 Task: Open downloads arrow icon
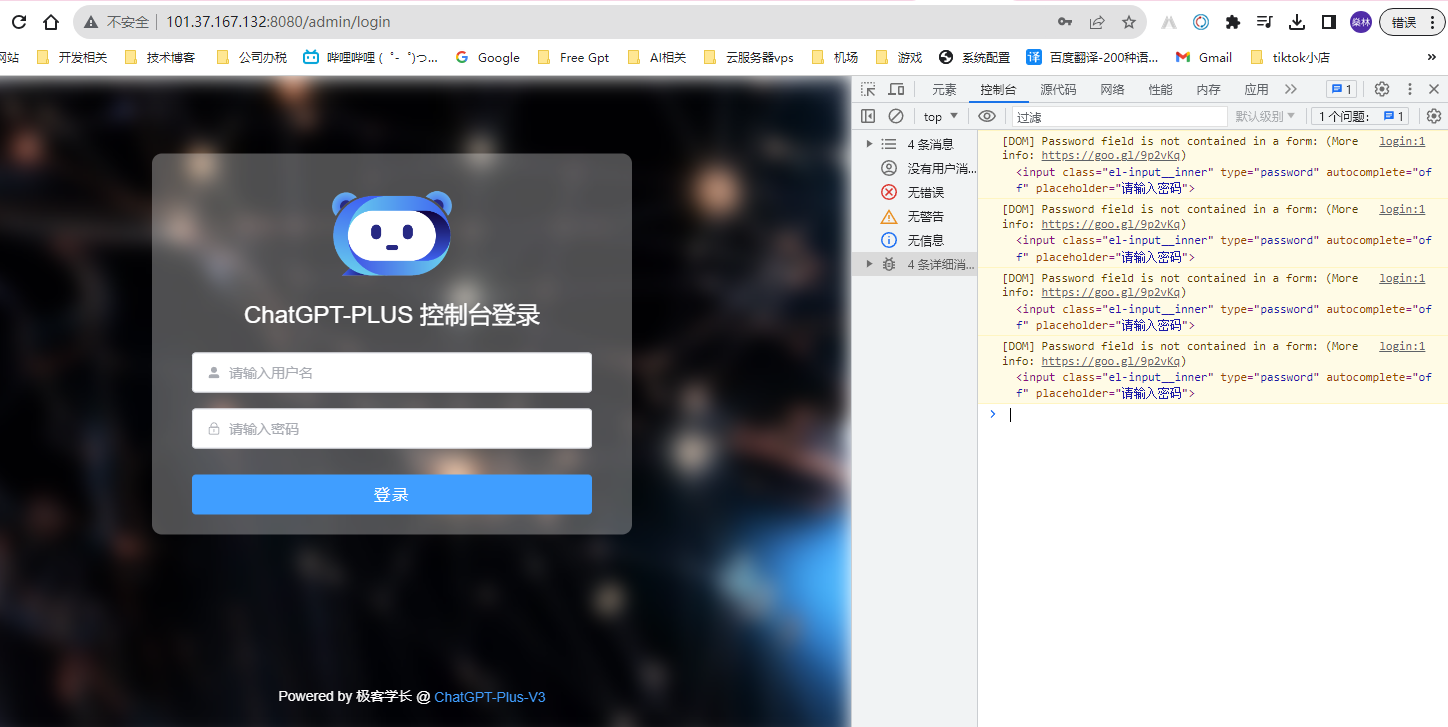click(x=1297, y=22)
